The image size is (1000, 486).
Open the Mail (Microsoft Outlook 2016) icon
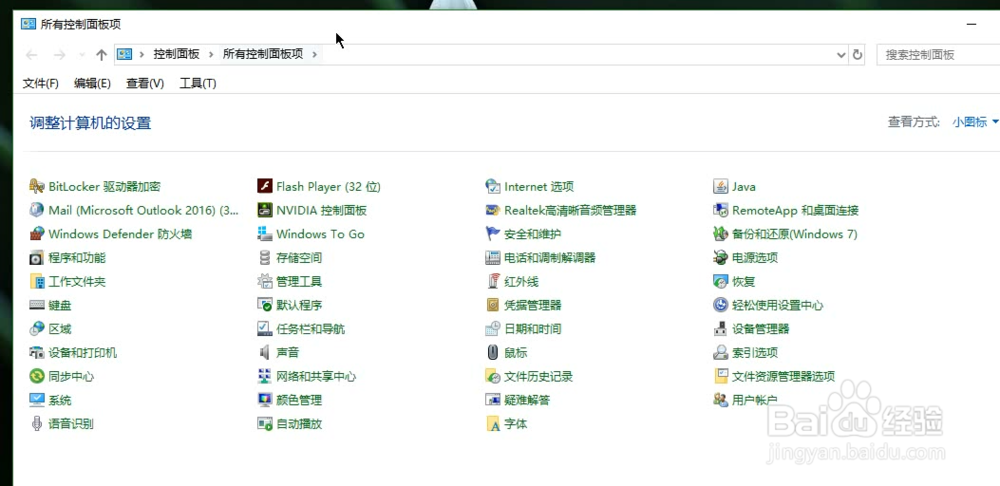pos(37,210)
